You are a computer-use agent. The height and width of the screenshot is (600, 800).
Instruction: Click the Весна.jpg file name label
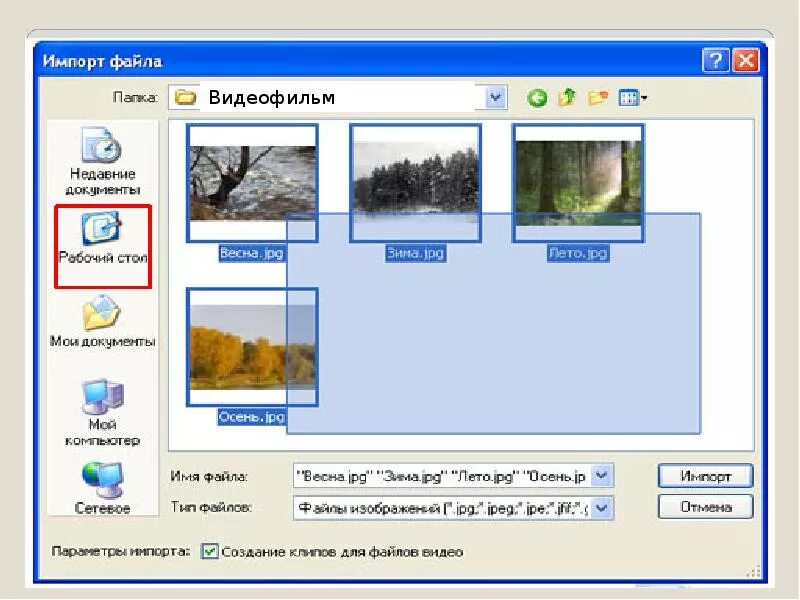(252, 253)
